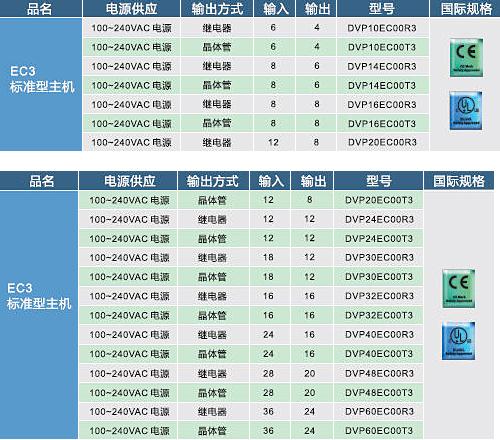Click the EC3 标准型主机 label in upper table
500x440 pixels.
(x=42, y=79)
